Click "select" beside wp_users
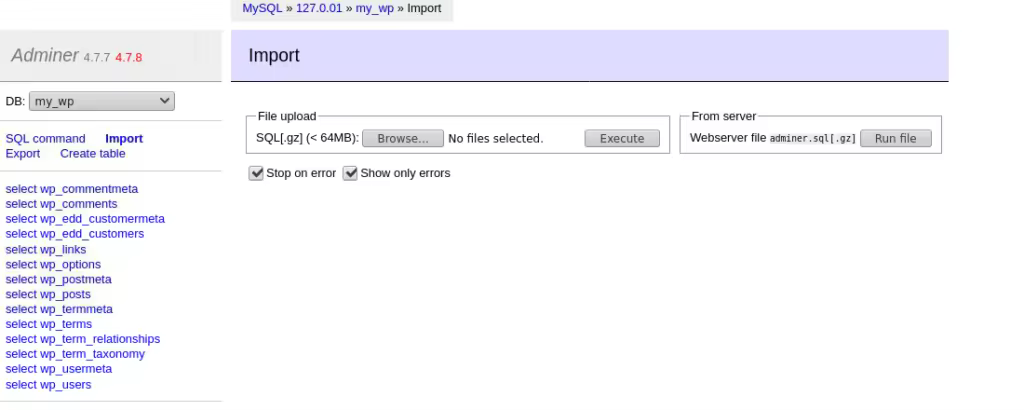The image size is (1024, 410). coord(21,385)
